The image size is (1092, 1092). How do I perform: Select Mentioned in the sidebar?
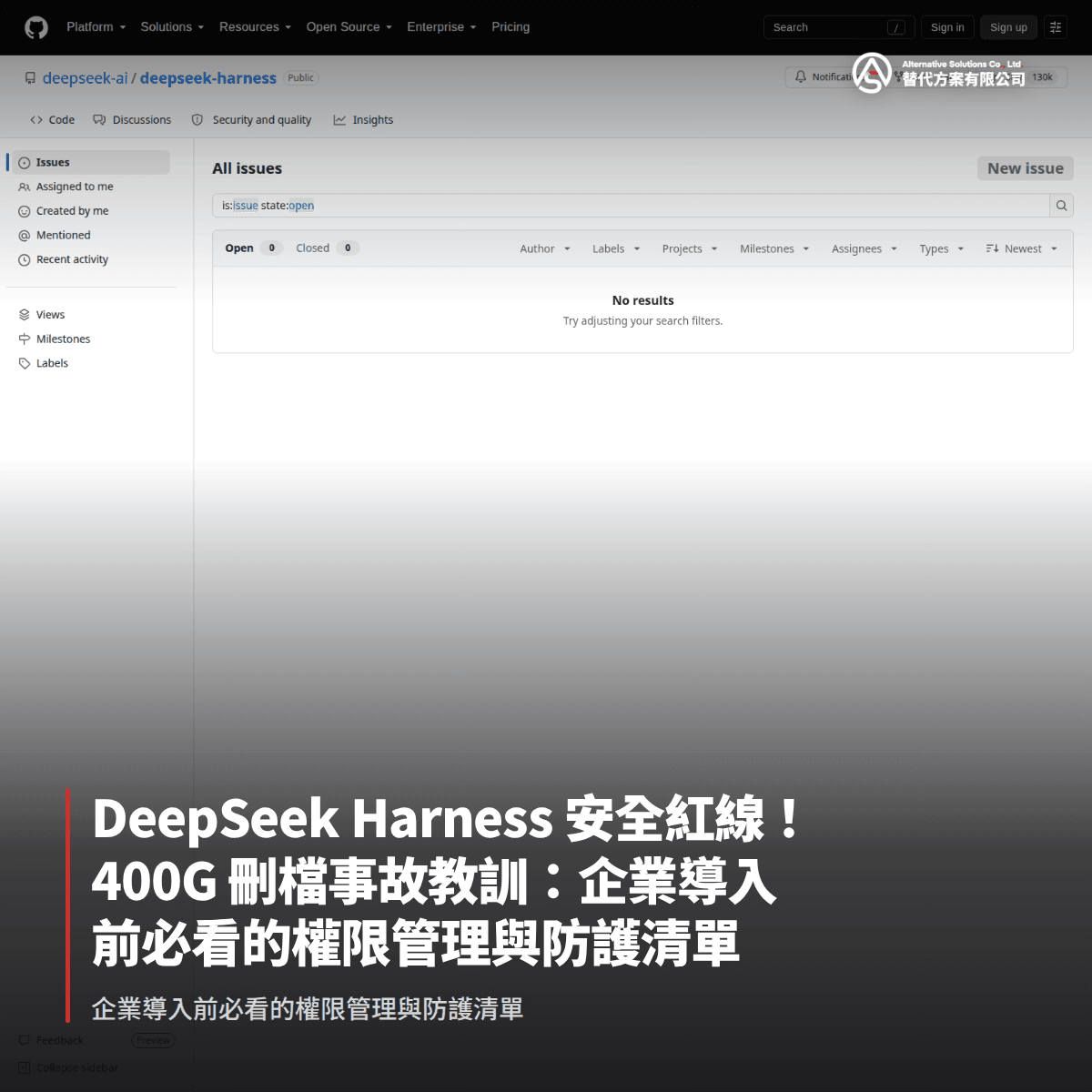click(x=90, y=235)
